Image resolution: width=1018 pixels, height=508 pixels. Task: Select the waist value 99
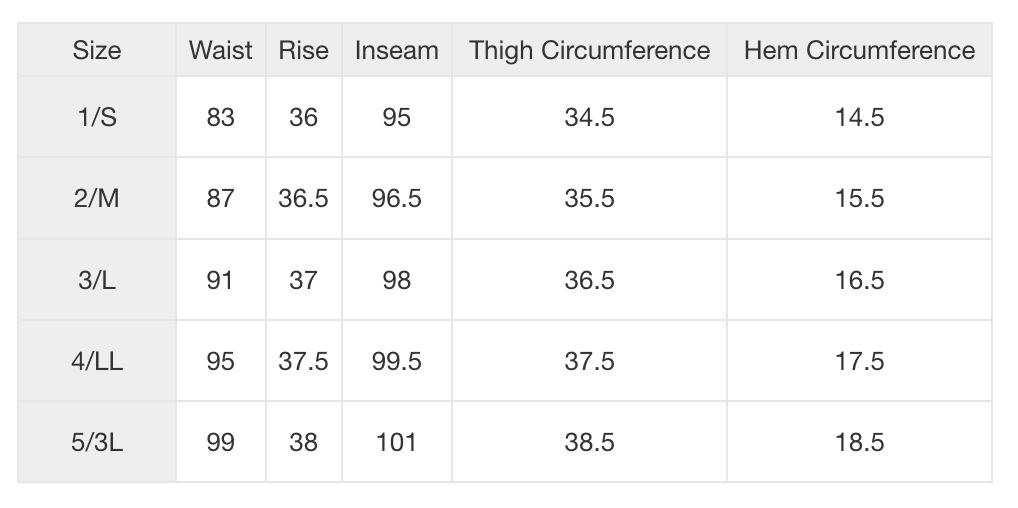221,442
